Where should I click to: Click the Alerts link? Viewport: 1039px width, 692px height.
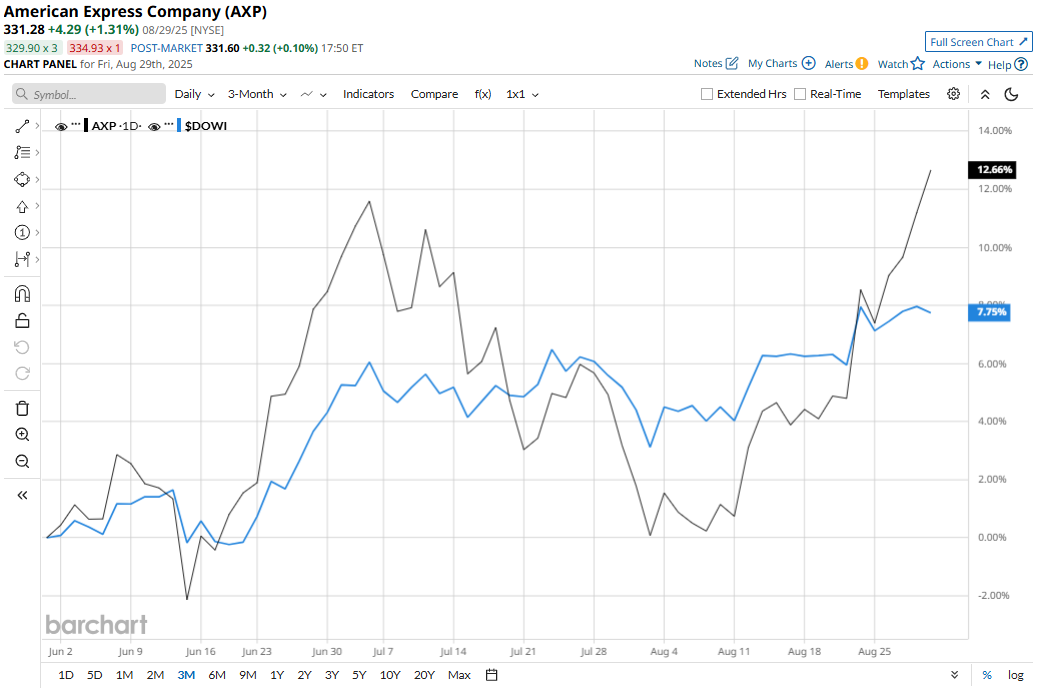point(839,64)
